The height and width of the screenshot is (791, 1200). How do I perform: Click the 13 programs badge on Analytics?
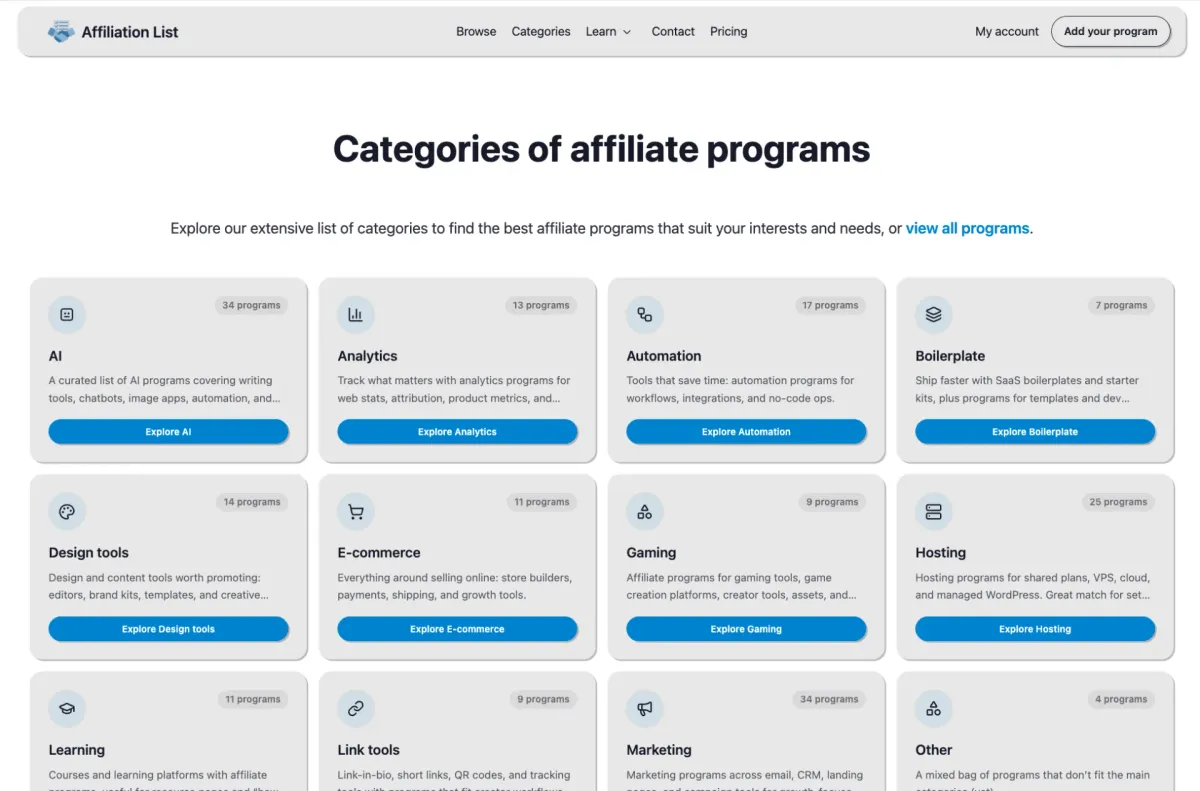[x=541, y=305]
